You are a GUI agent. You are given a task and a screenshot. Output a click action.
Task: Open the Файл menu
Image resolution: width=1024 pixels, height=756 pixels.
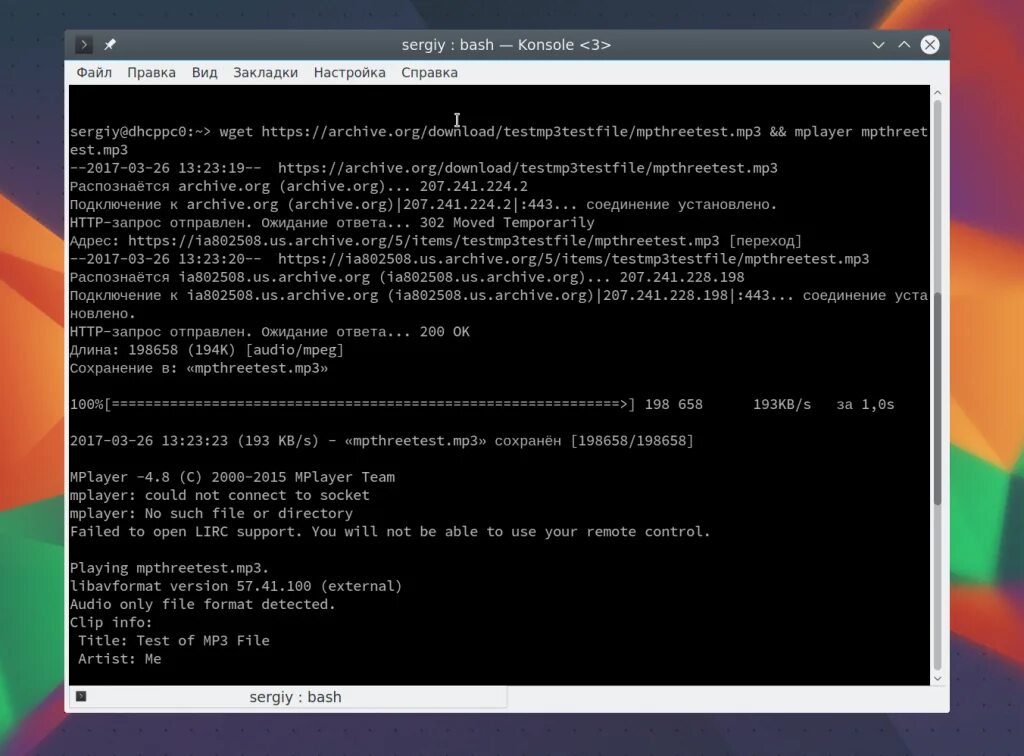pyautogui.click(x=94, y=72)
